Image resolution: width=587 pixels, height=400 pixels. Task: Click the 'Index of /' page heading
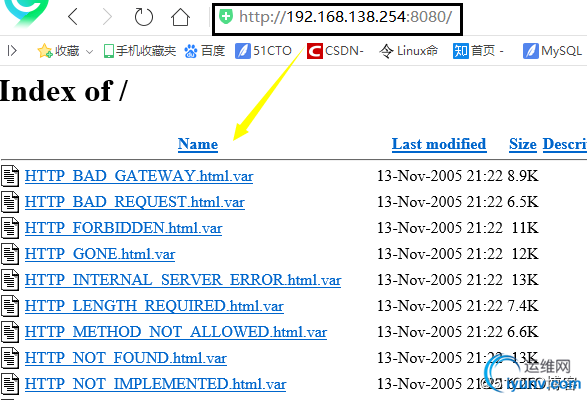(x=64, y=91)
